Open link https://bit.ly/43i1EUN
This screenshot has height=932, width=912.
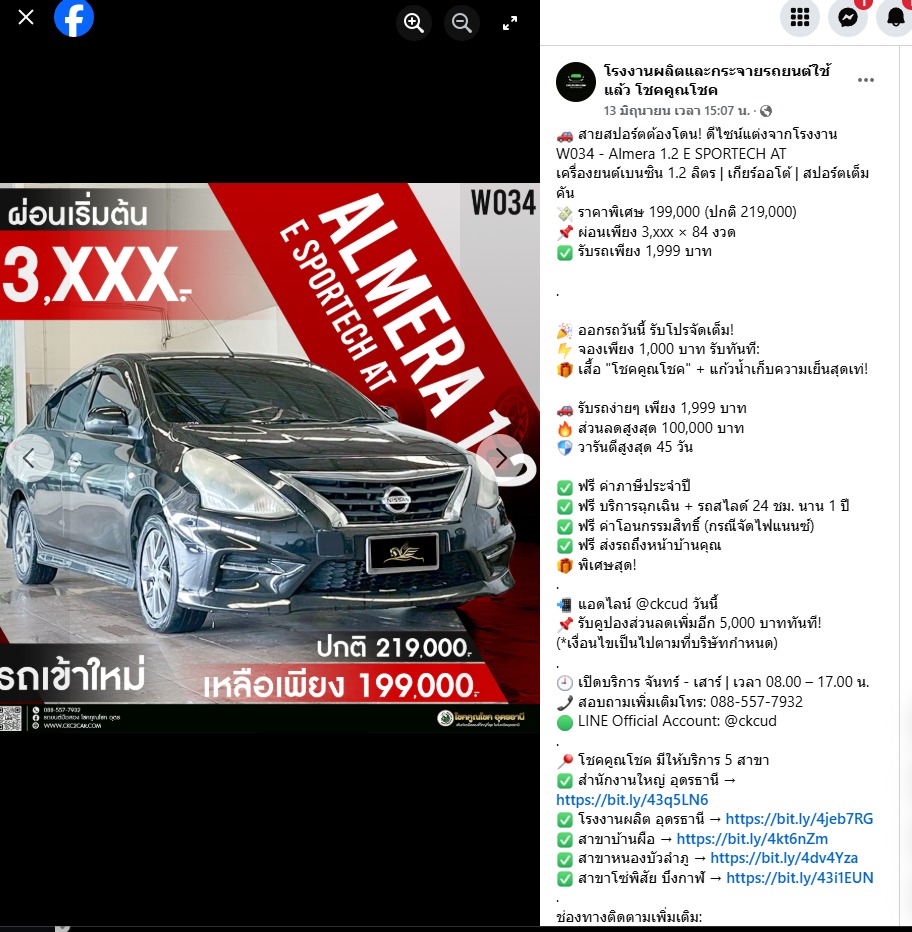click(800, 878)
